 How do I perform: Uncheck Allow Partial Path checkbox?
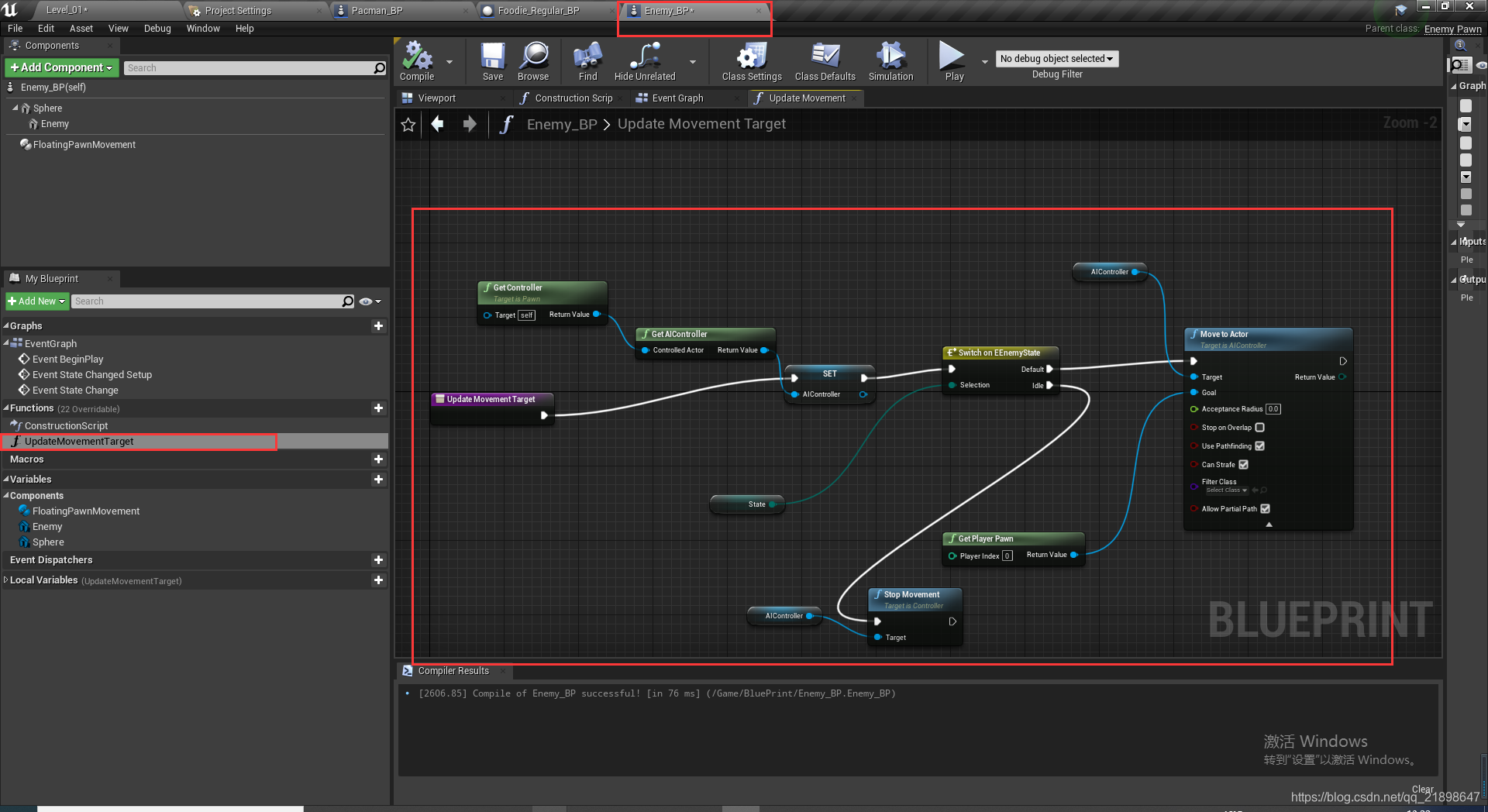pos(1265,509)
